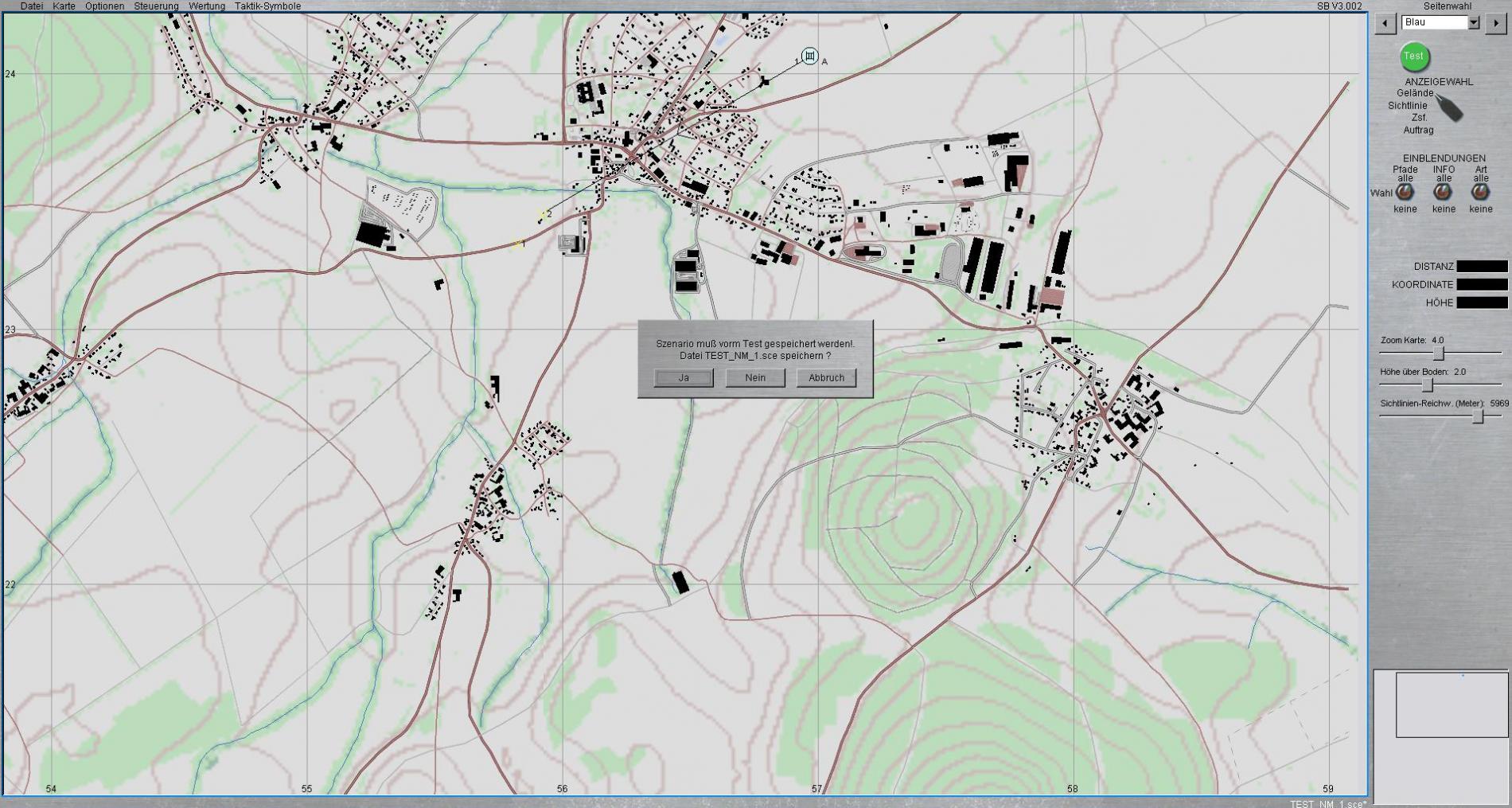Click the green Test button
The width and height of the screenshot is (1512, 808).
tap(1413, 57)
